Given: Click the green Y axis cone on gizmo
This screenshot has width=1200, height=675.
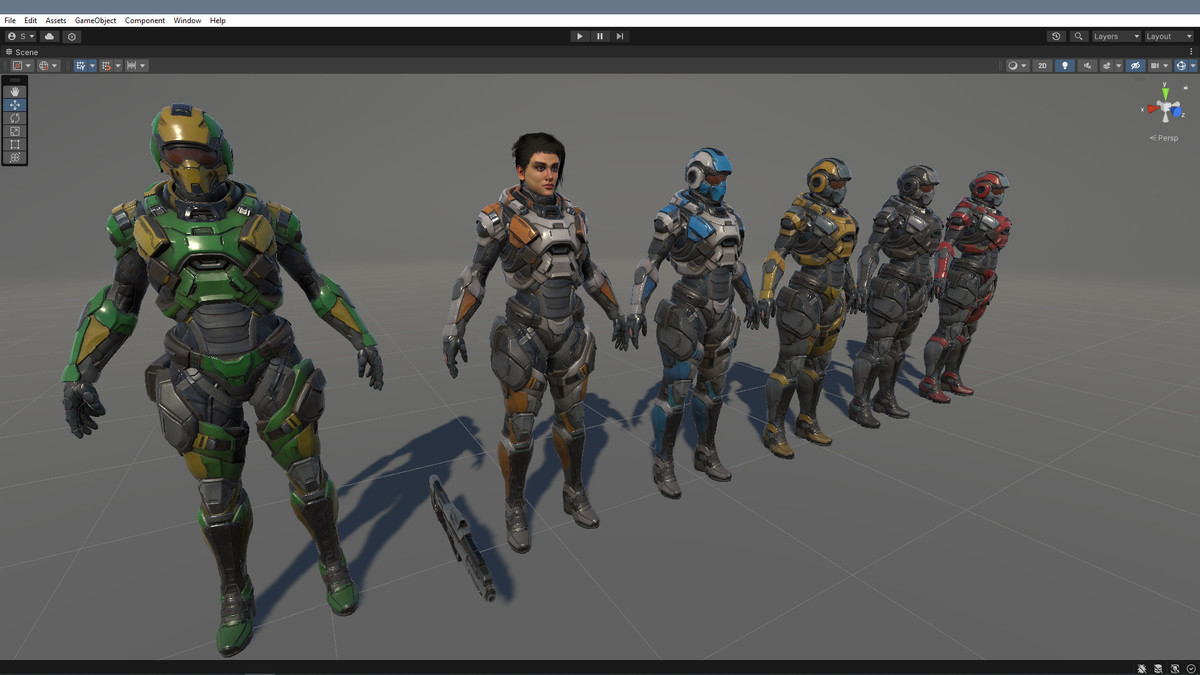Looking at the screenshot, I should (x=1165, y=94).
